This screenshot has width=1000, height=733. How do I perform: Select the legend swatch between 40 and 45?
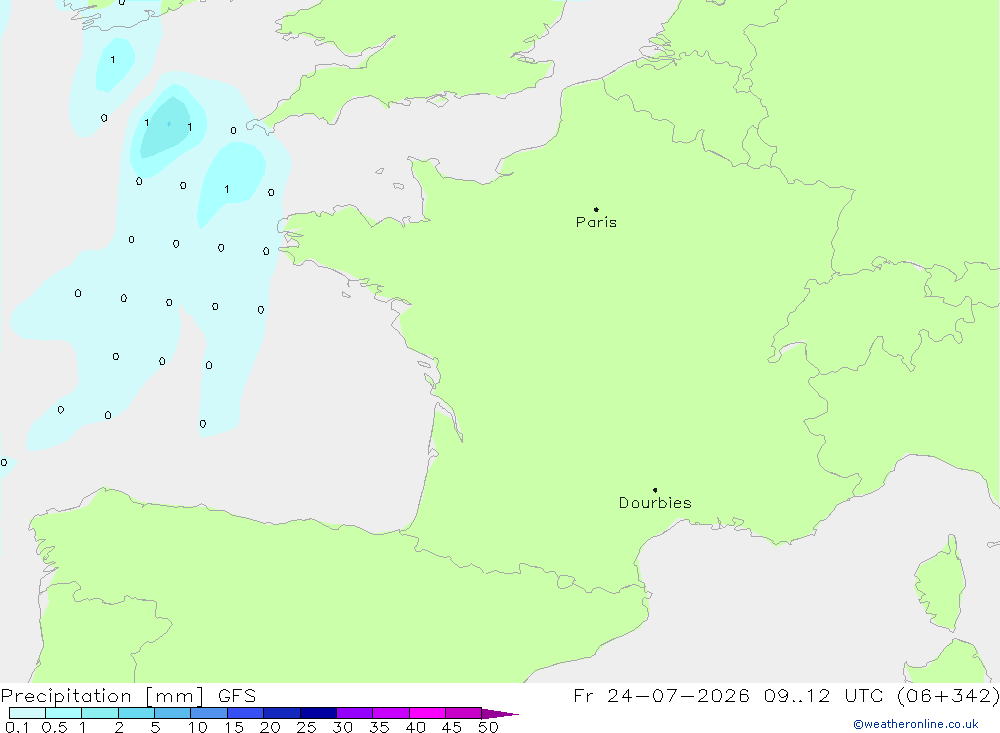427,713
